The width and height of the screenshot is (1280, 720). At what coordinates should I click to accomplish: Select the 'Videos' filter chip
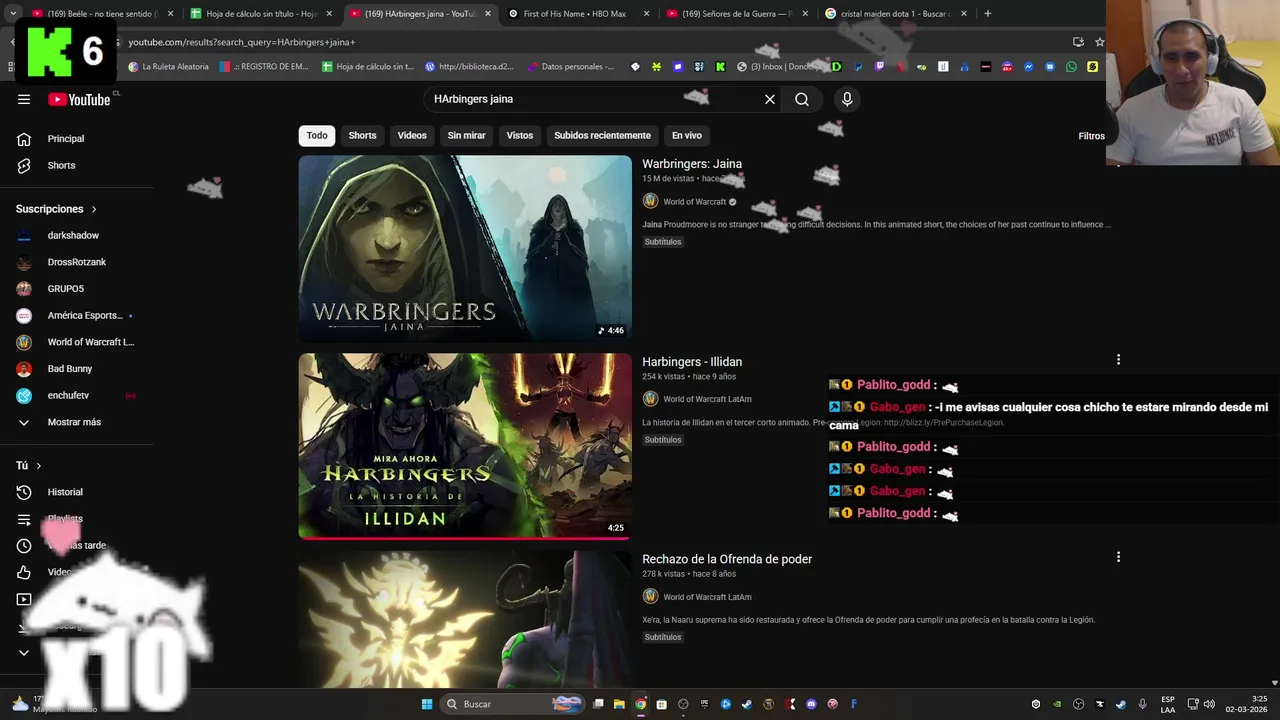[x=412, y=135]
